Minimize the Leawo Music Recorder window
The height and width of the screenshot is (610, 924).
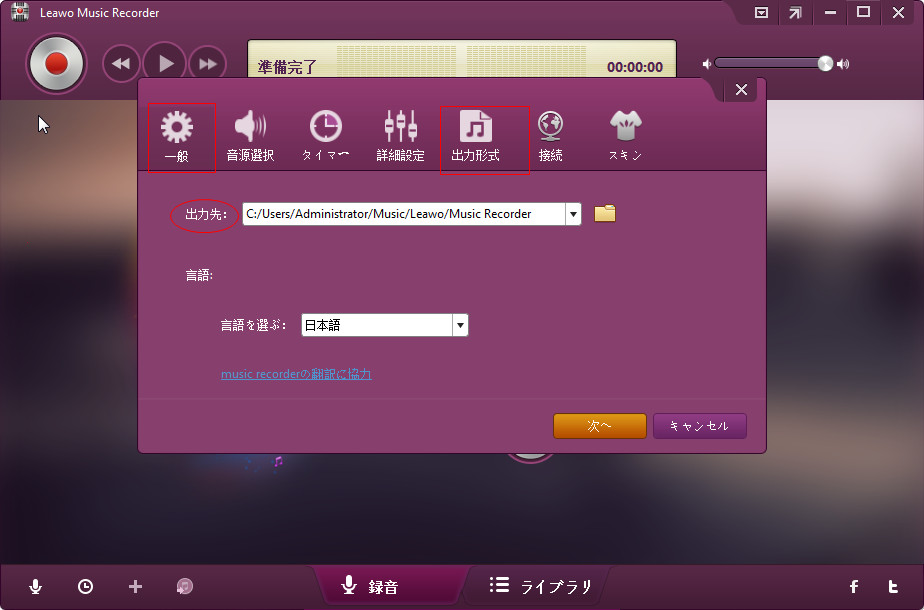tap(830, 12)
